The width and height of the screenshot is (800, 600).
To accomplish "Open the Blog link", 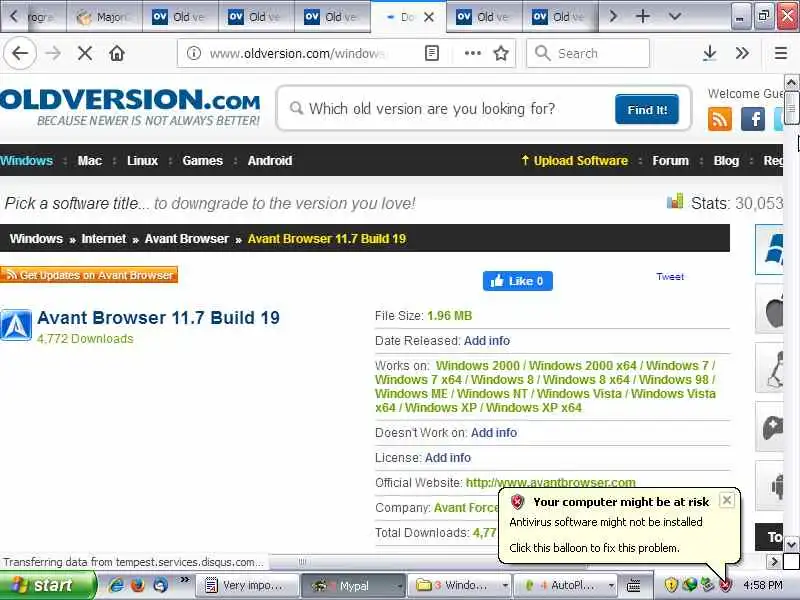I will coord(726,161).
